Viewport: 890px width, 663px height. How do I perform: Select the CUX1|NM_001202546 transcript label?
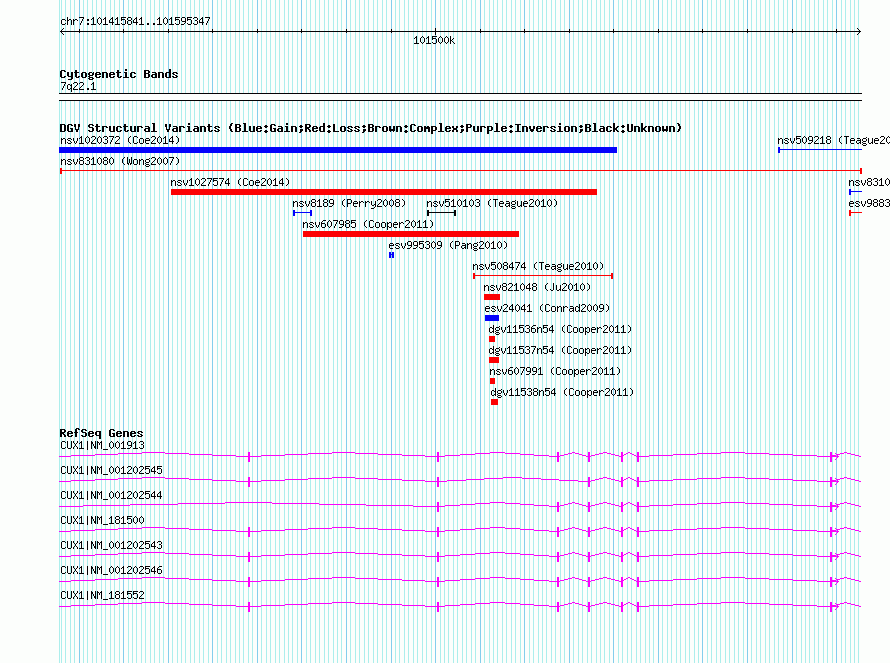111,570
